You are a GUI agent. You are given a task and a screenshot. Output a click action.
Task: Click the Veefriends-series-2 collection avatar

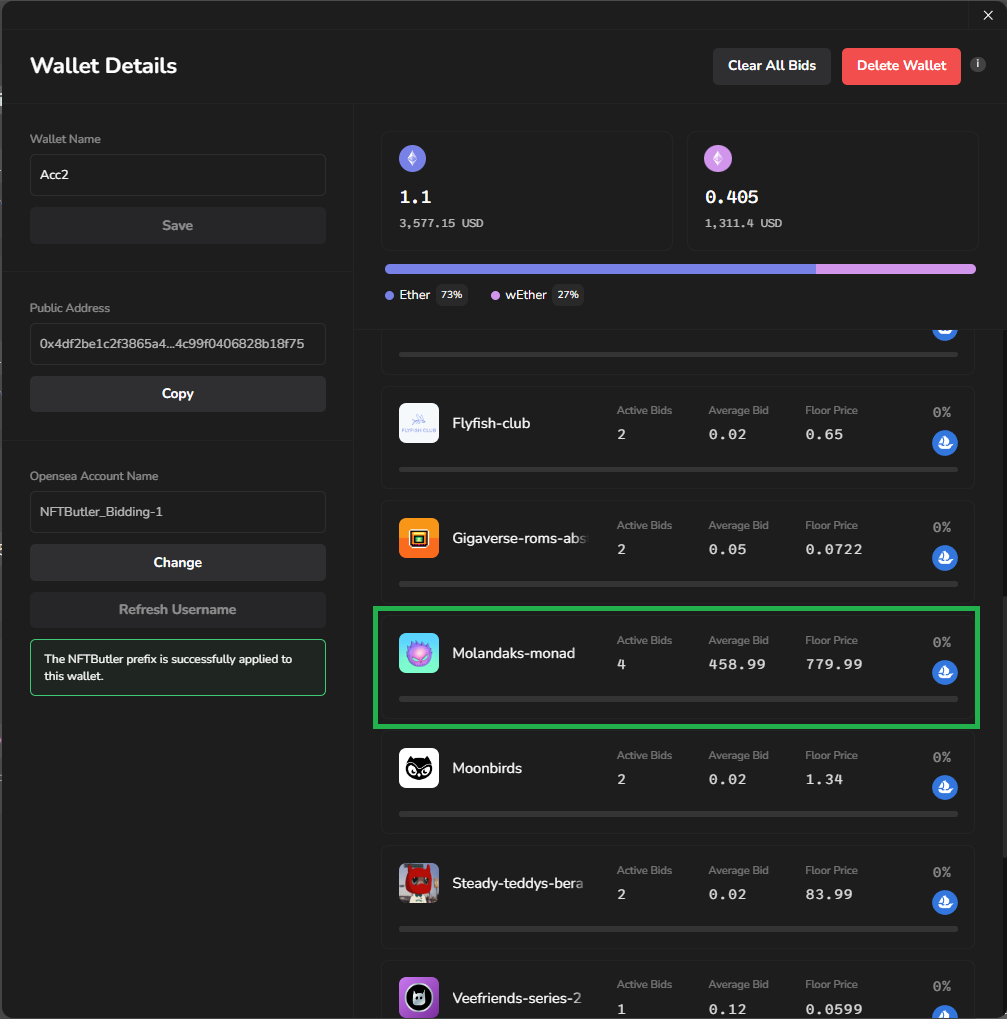(x=419, y=997)
